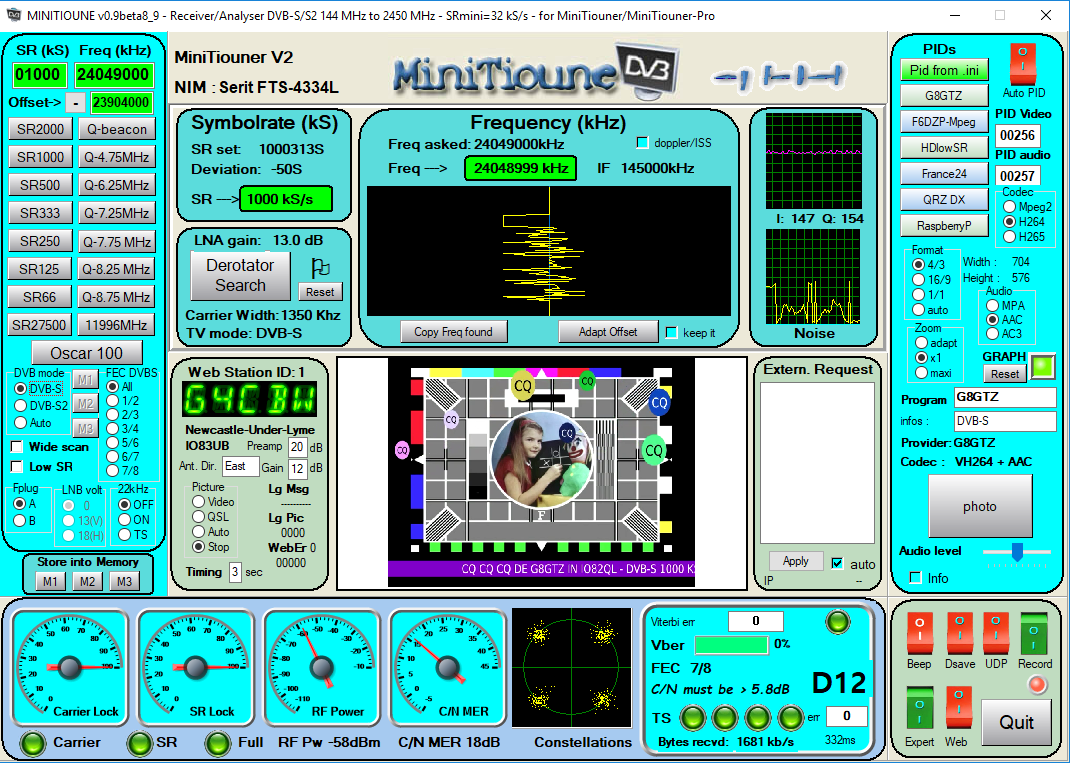Click the Freq field showing 24049000
Screen dimensions: 1070x763
(x=114, y=74)
